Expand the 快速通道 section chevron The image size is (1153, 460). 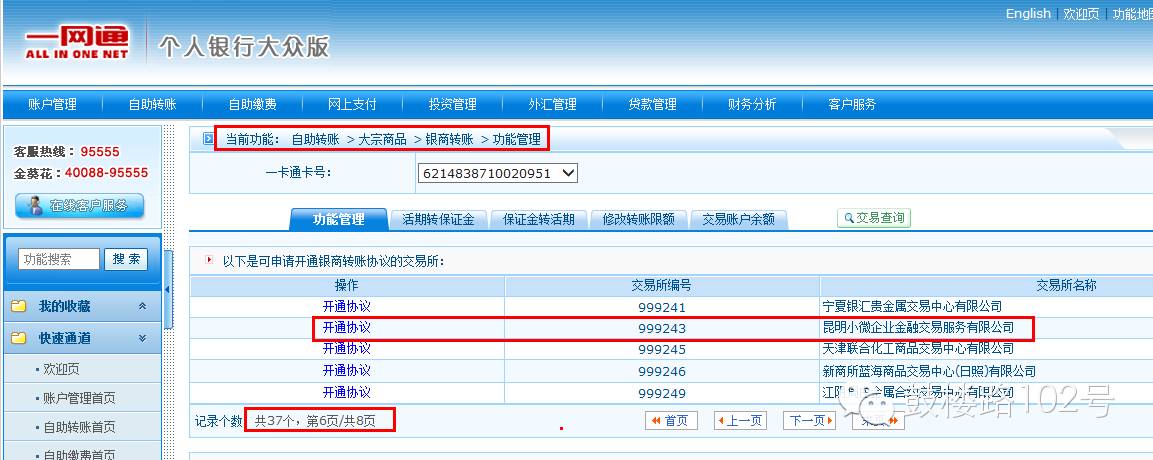[143, 338]
